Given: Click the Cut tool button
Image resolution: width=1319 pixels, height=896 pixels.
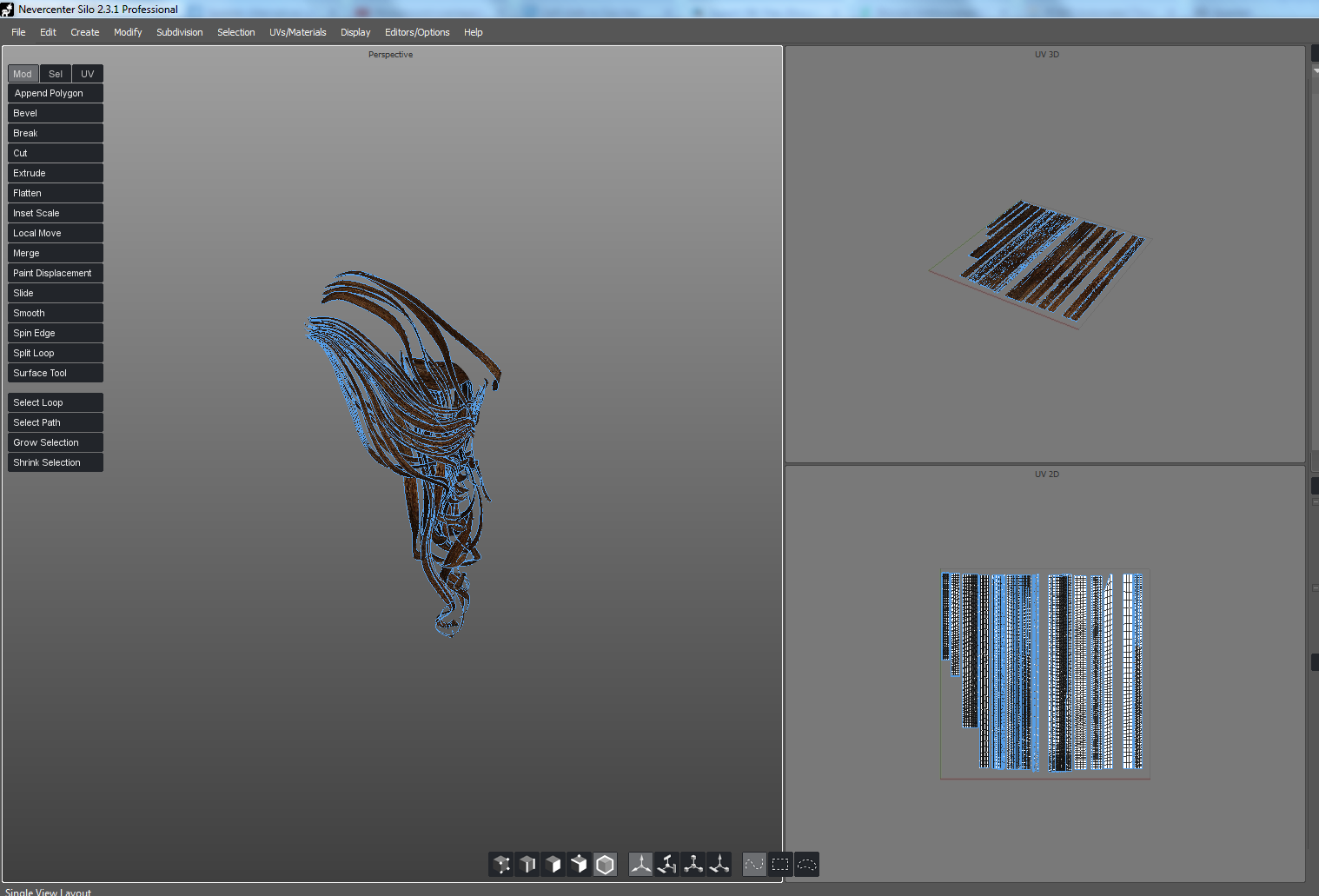Looking at the screenshot, I should pos(56,153).
